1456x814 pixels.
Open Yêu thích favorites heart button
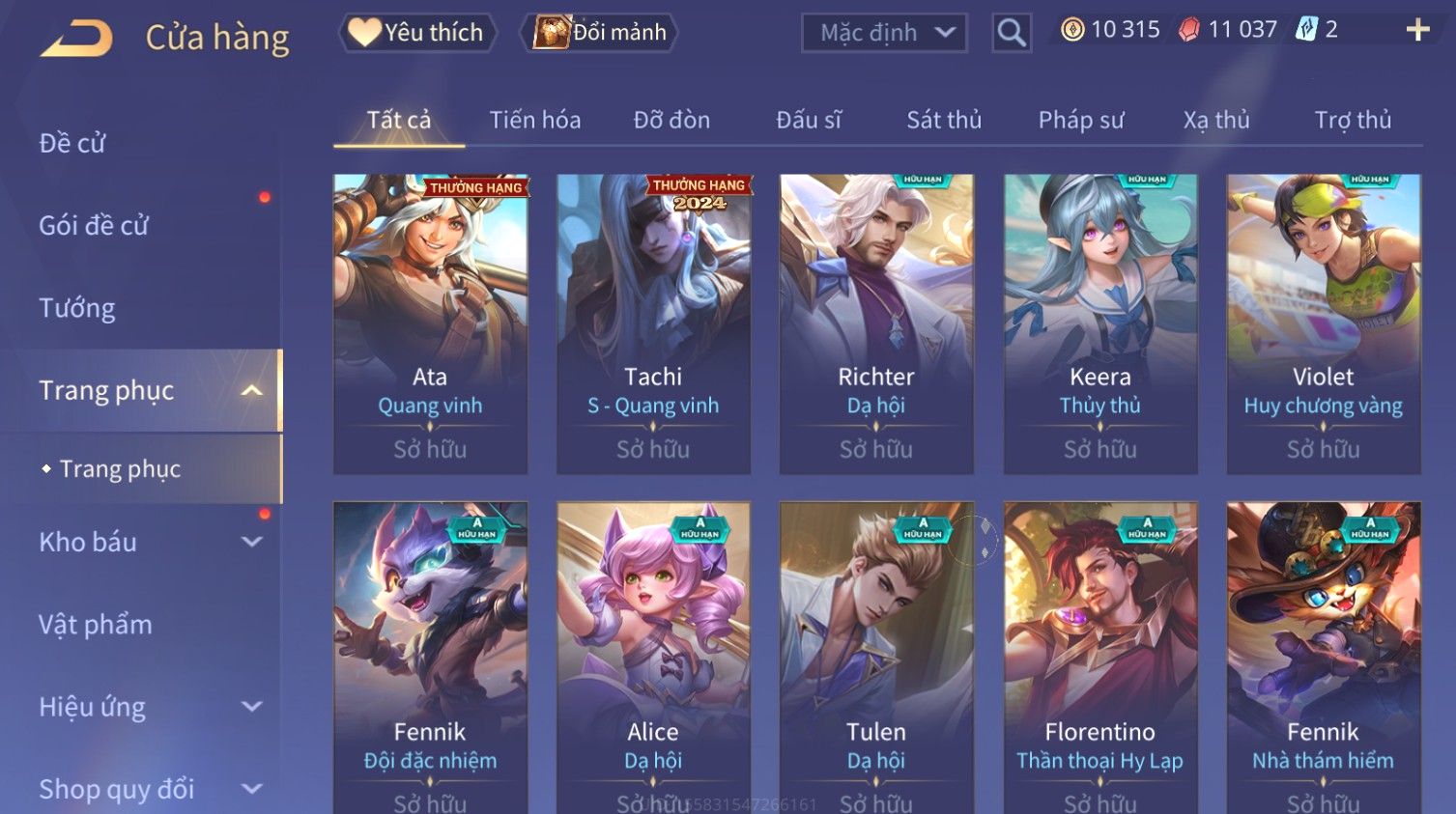(417, 33)
